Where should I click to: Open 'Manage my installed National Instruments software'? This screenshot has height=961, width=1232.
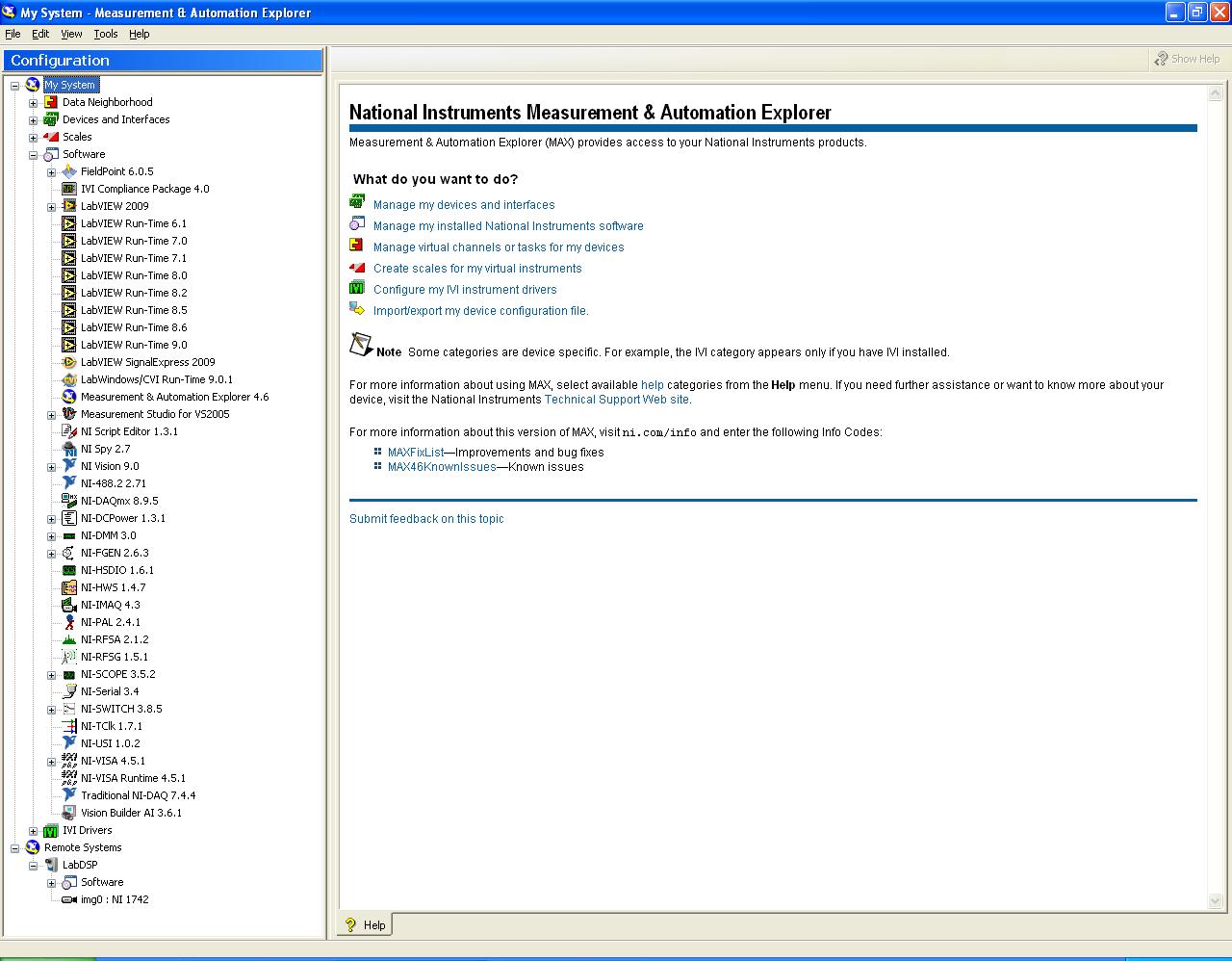(508, 226)
